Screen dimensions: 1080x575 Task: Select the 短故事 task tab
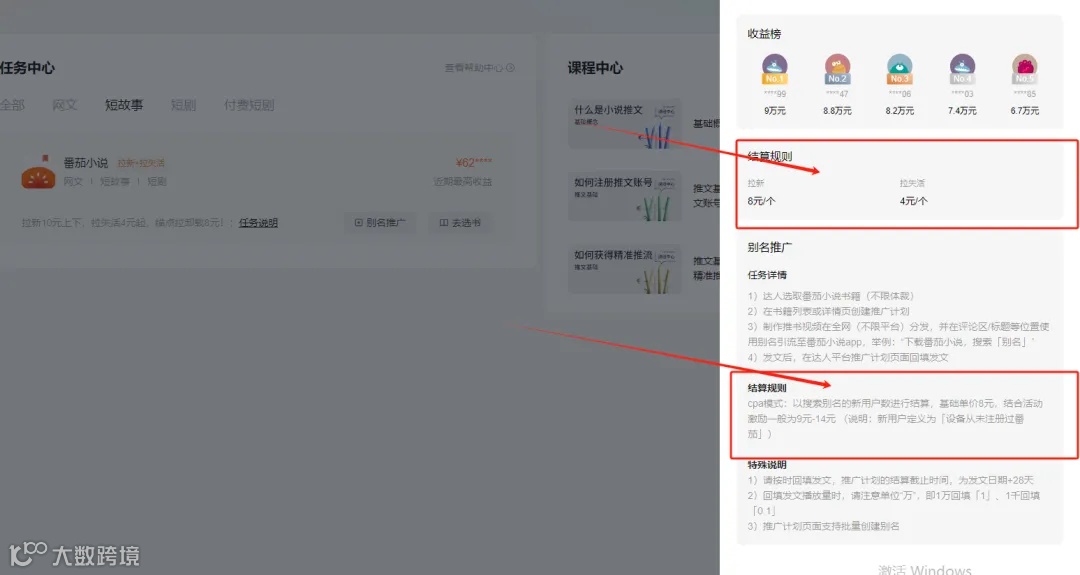[124, 105]
